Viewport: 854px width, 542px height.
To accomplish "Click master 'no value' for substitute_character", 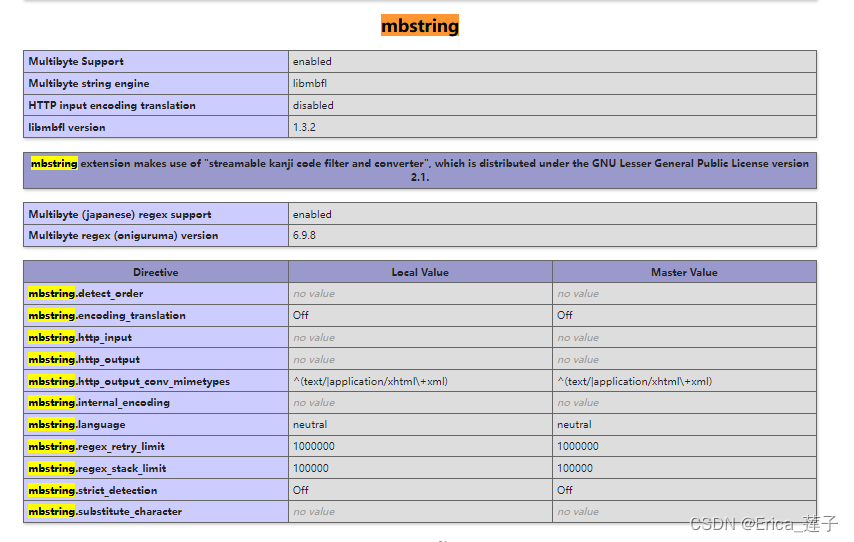I will pos(578,511).
